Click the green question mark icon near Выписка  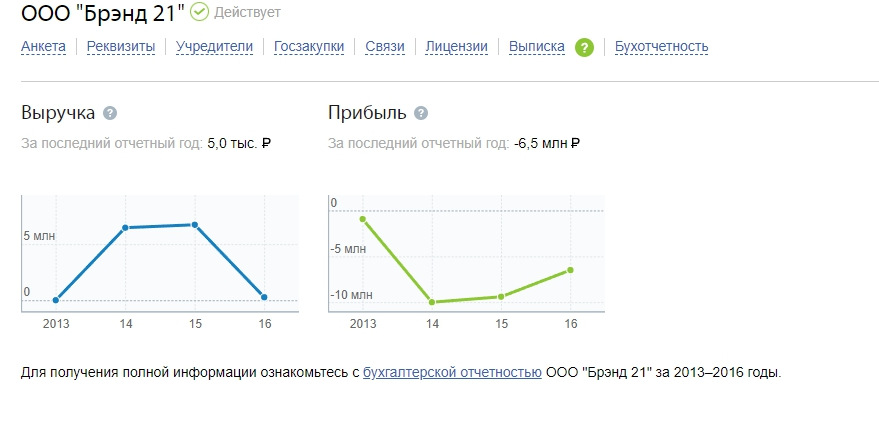(584, 47)
